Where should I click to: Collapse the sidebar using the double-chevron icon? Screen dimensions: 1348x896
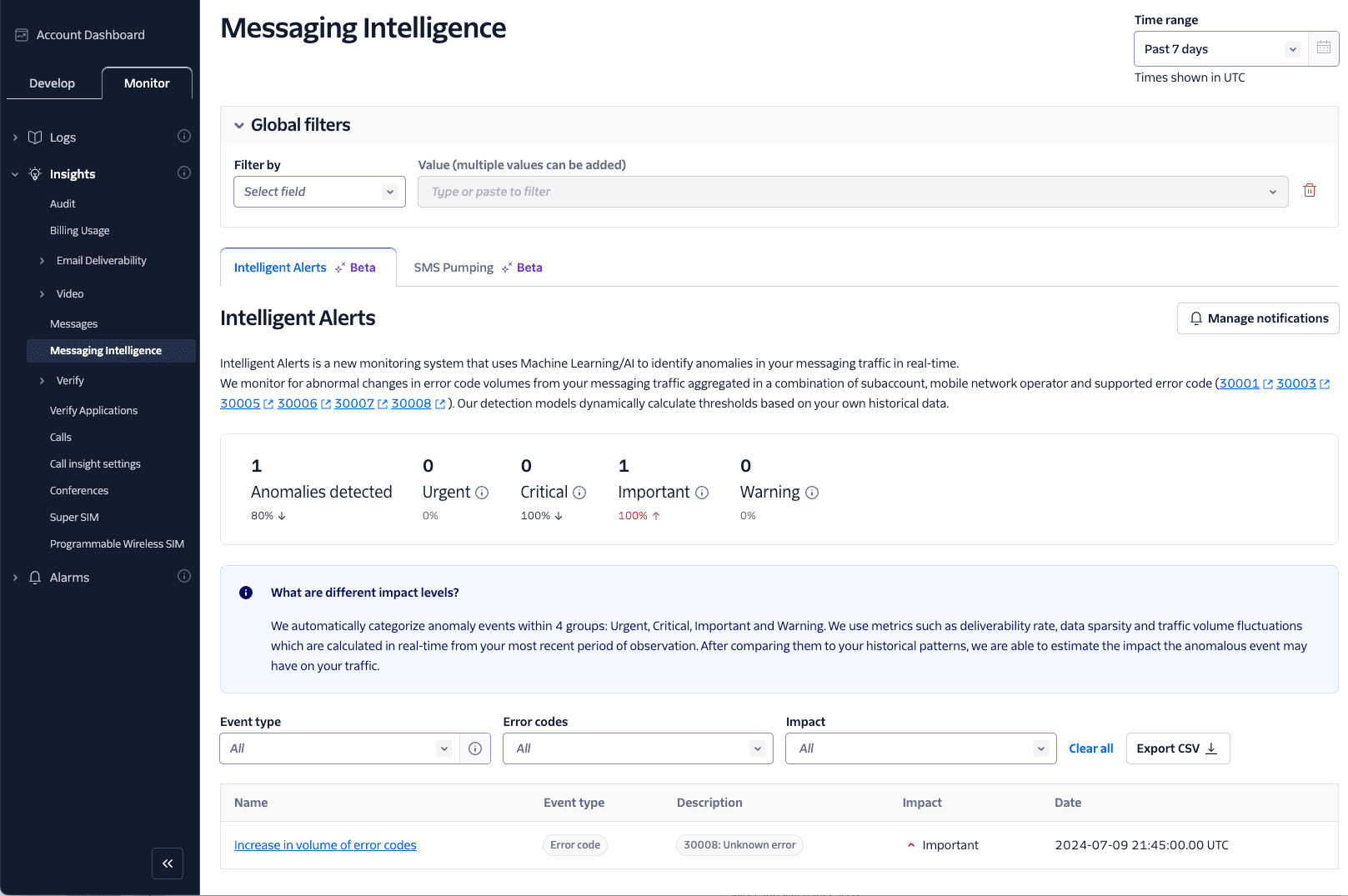(167, 863)
